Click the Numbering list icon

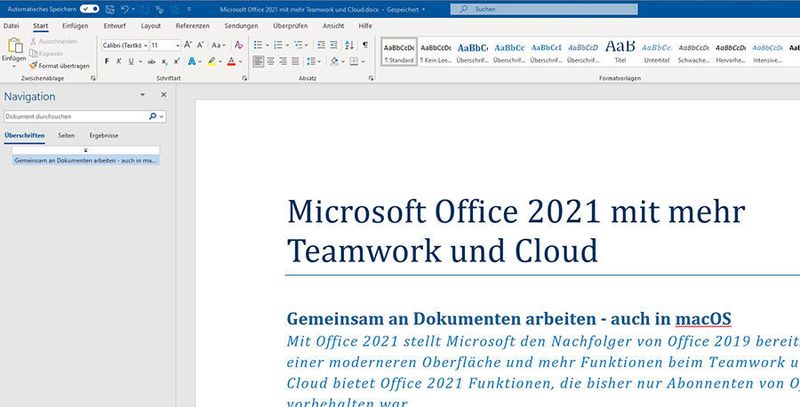(278, 45)
